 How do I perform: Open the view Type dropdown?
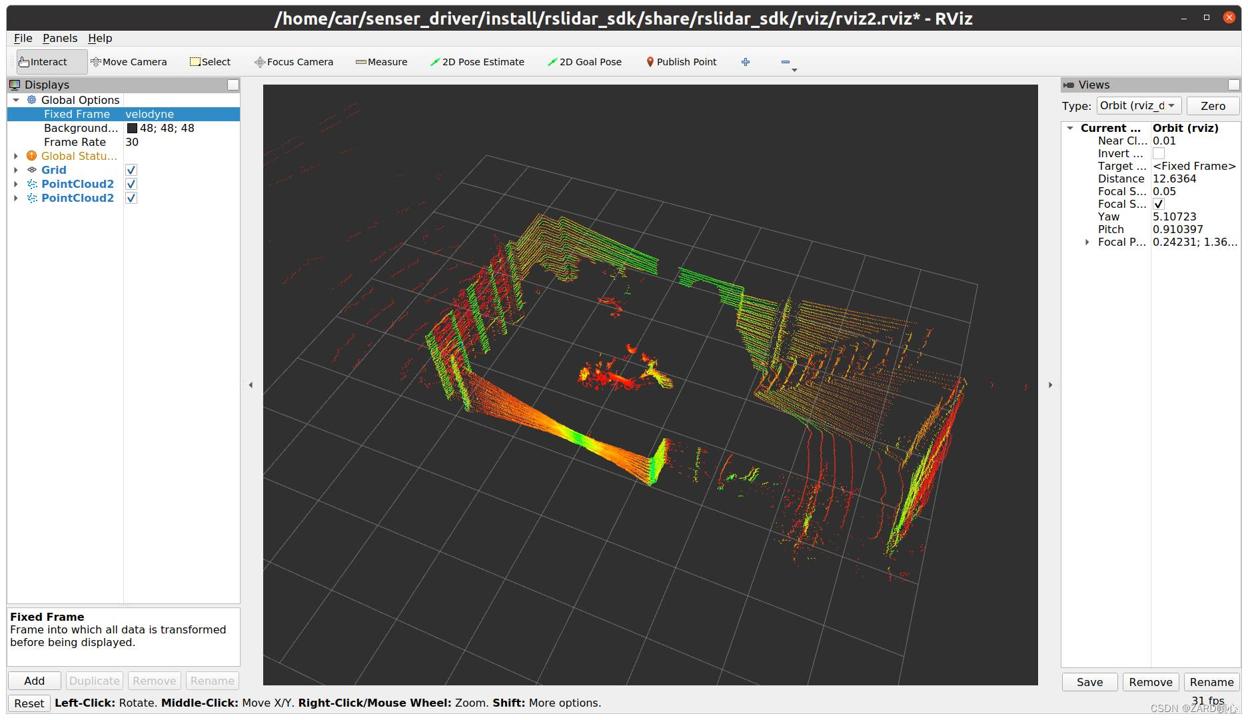(1138, 106)
